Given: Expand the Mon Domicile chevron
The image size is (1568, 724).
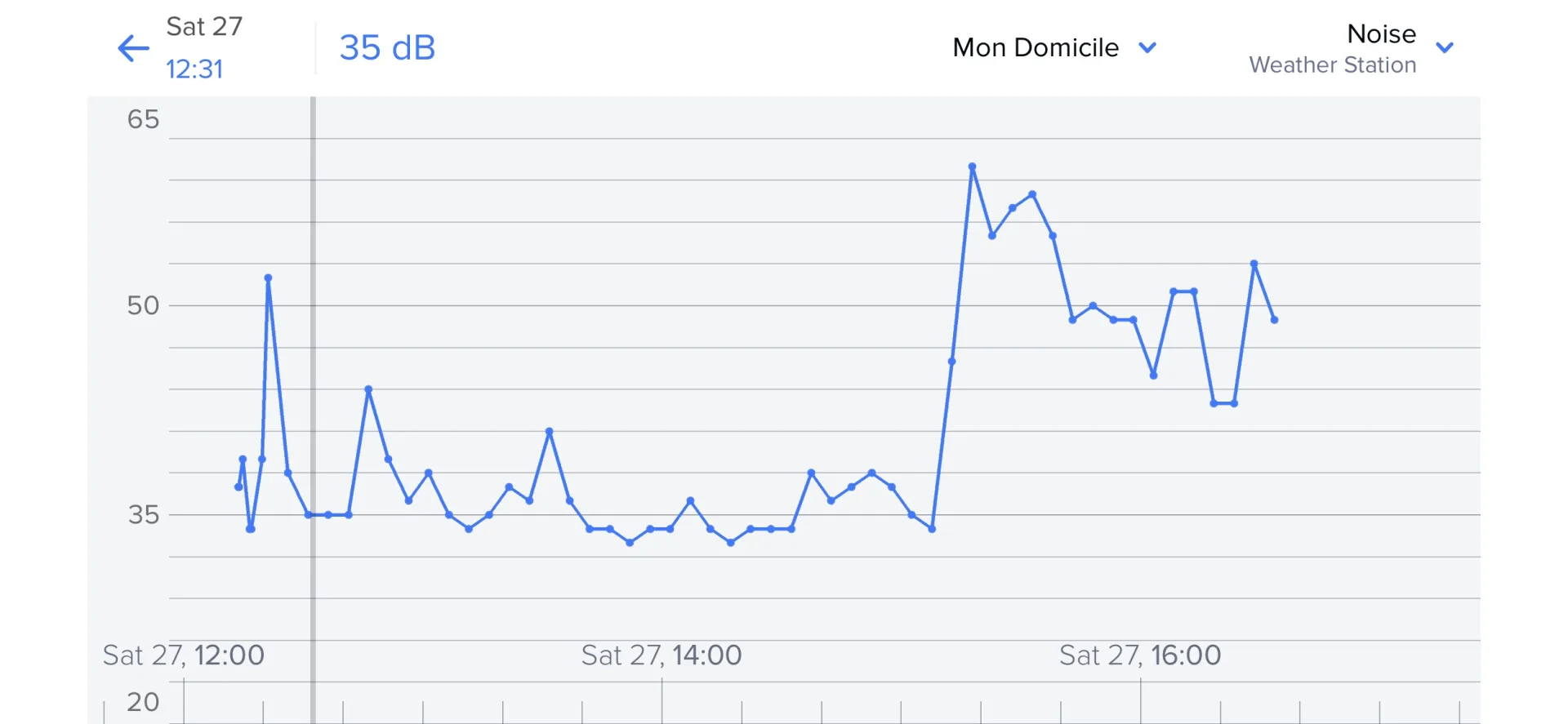Looking at the screenshot, I should 1147,48.
